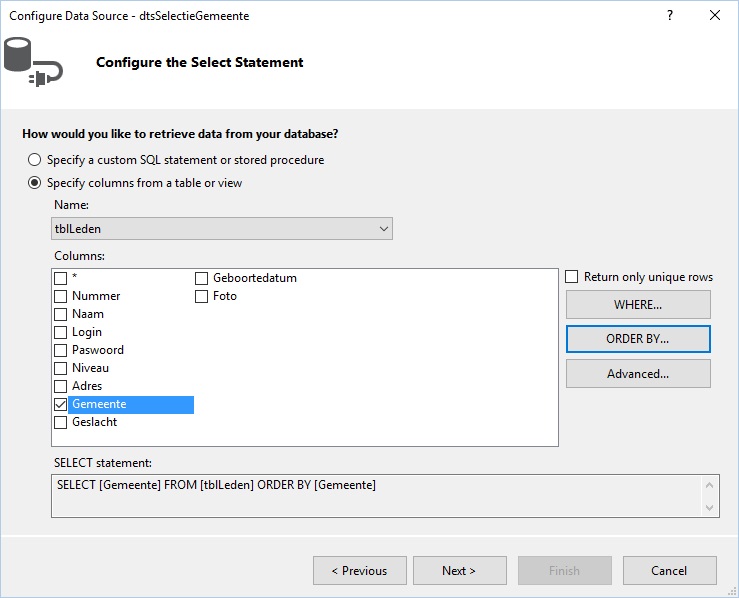Check the Geboortedatum column checkbox
Image resolution: width=739 pixels, height=598 pixels.
pos(202,278)
